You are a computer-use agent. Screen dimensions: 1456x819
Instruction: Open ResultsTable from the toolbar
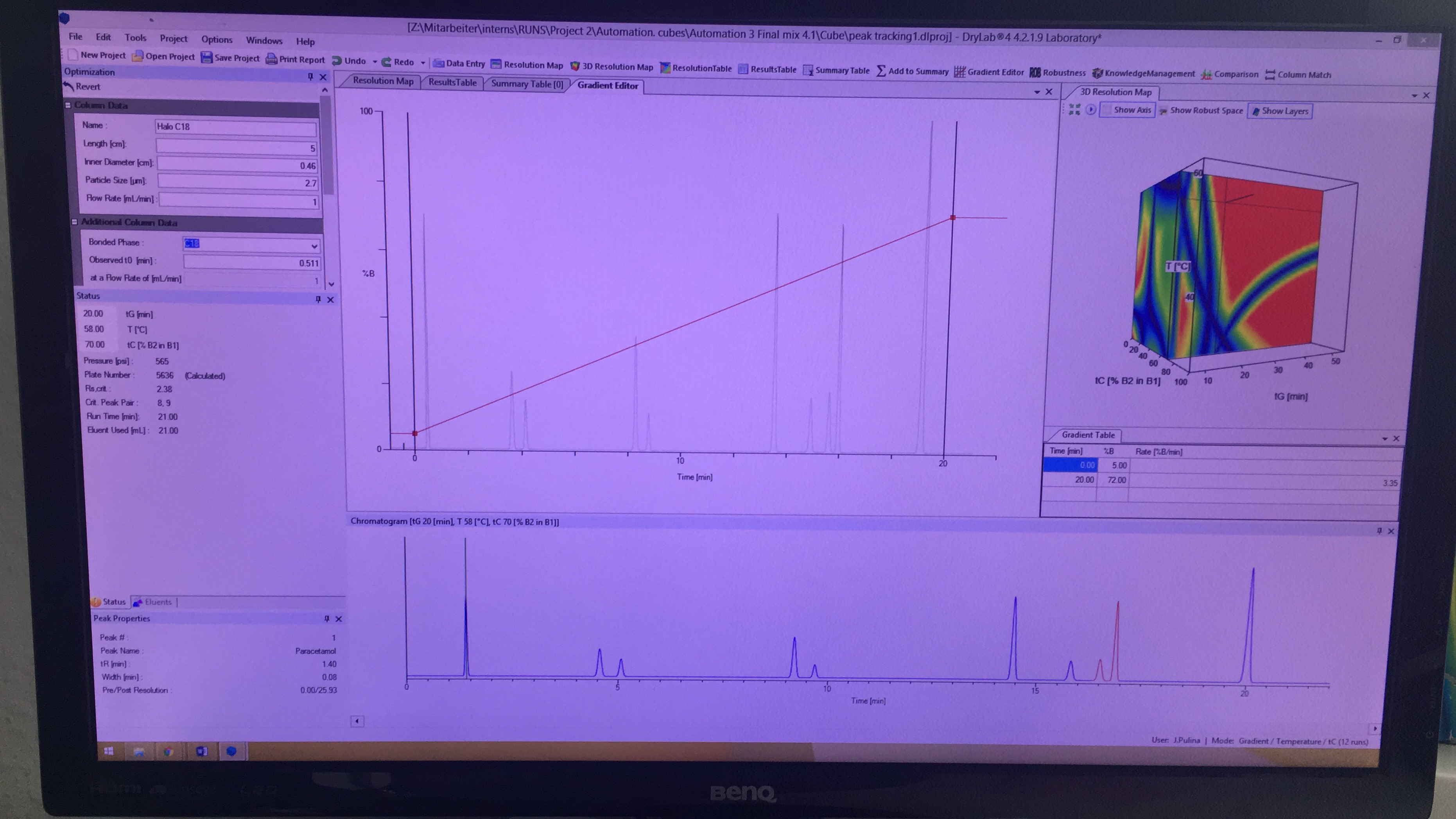[767, 70]
